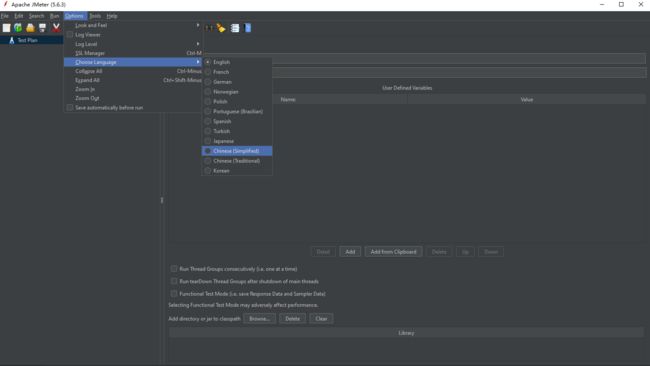Choose Portuguese (Brazilian) as the language
This screenshot has height=366, width=650.
(x=237, y=111)
